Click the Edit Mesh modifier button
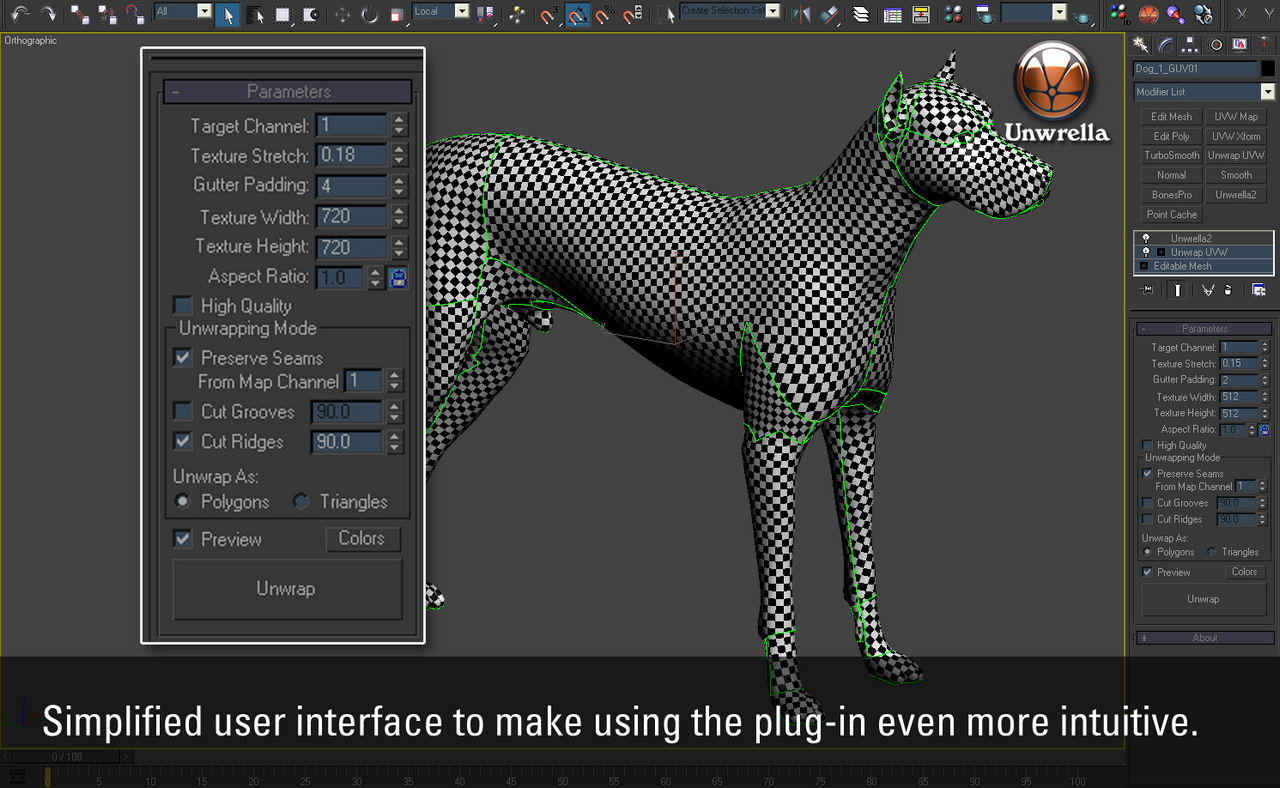 [1171, 117]
